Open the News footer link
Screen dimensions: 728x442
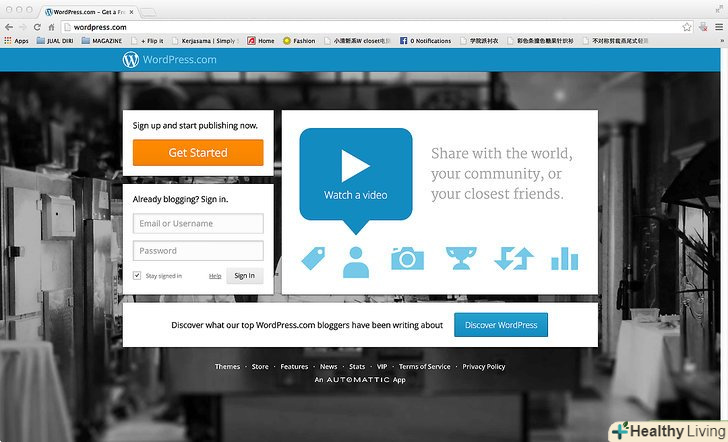[x=328, y=366]
